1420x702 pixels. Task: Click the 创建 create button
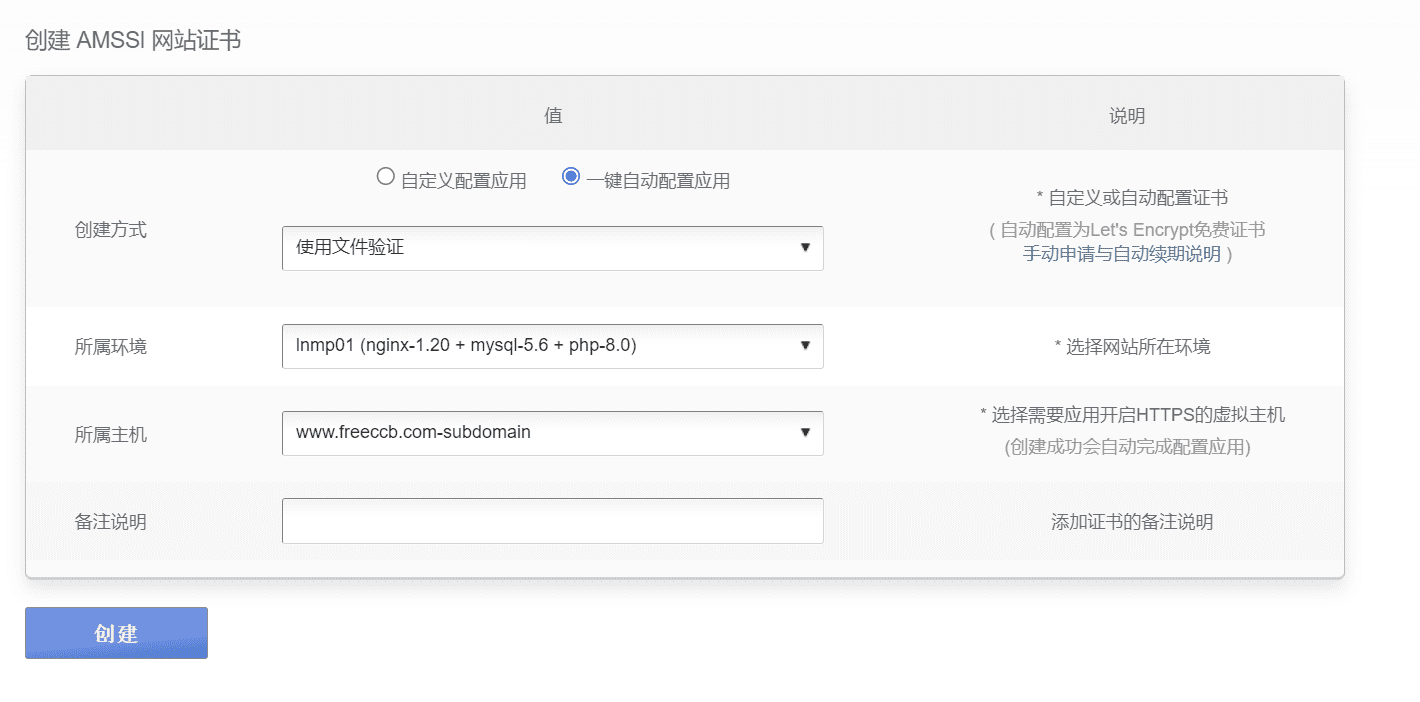click(115, 632)
